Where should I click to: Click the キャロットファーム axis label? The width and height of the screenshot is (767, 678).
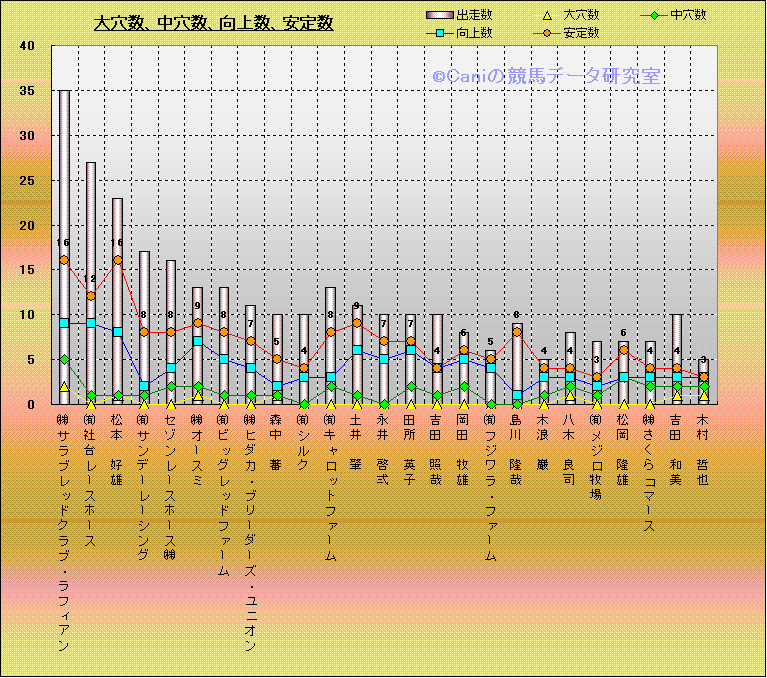click(330, 488)
